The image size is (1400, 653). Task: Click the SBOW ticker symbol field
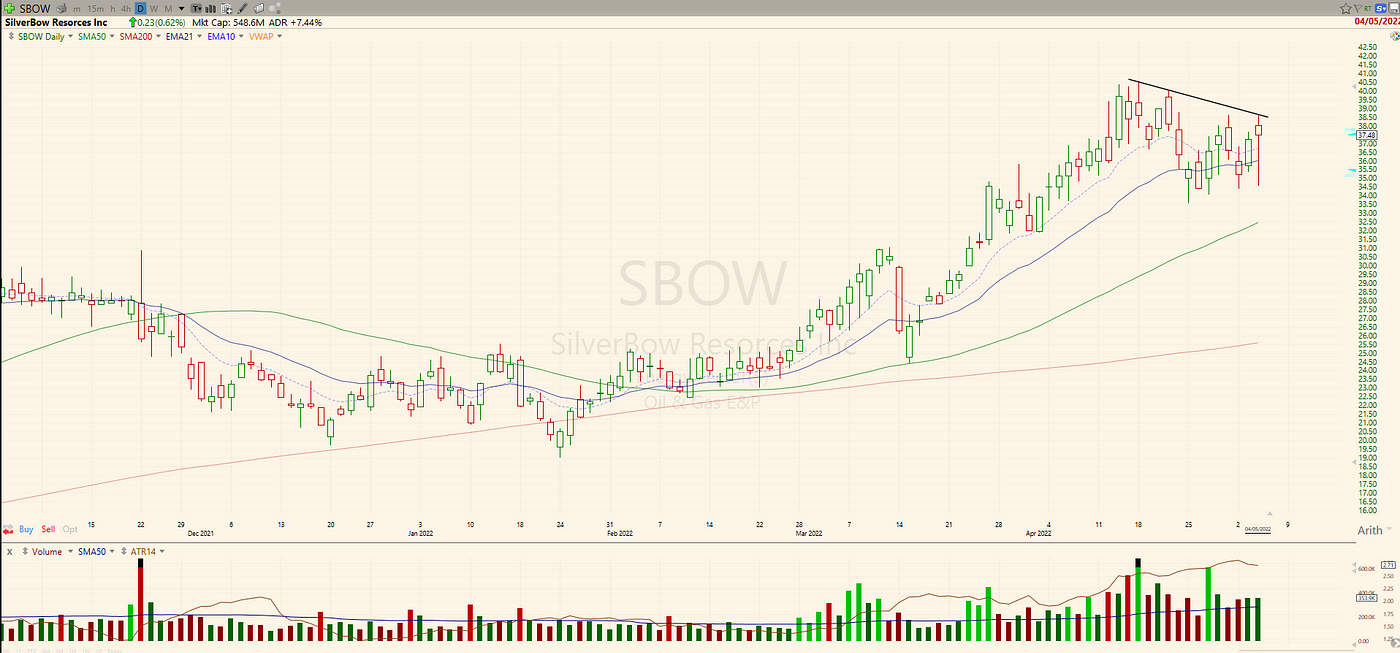coord(35,9)
